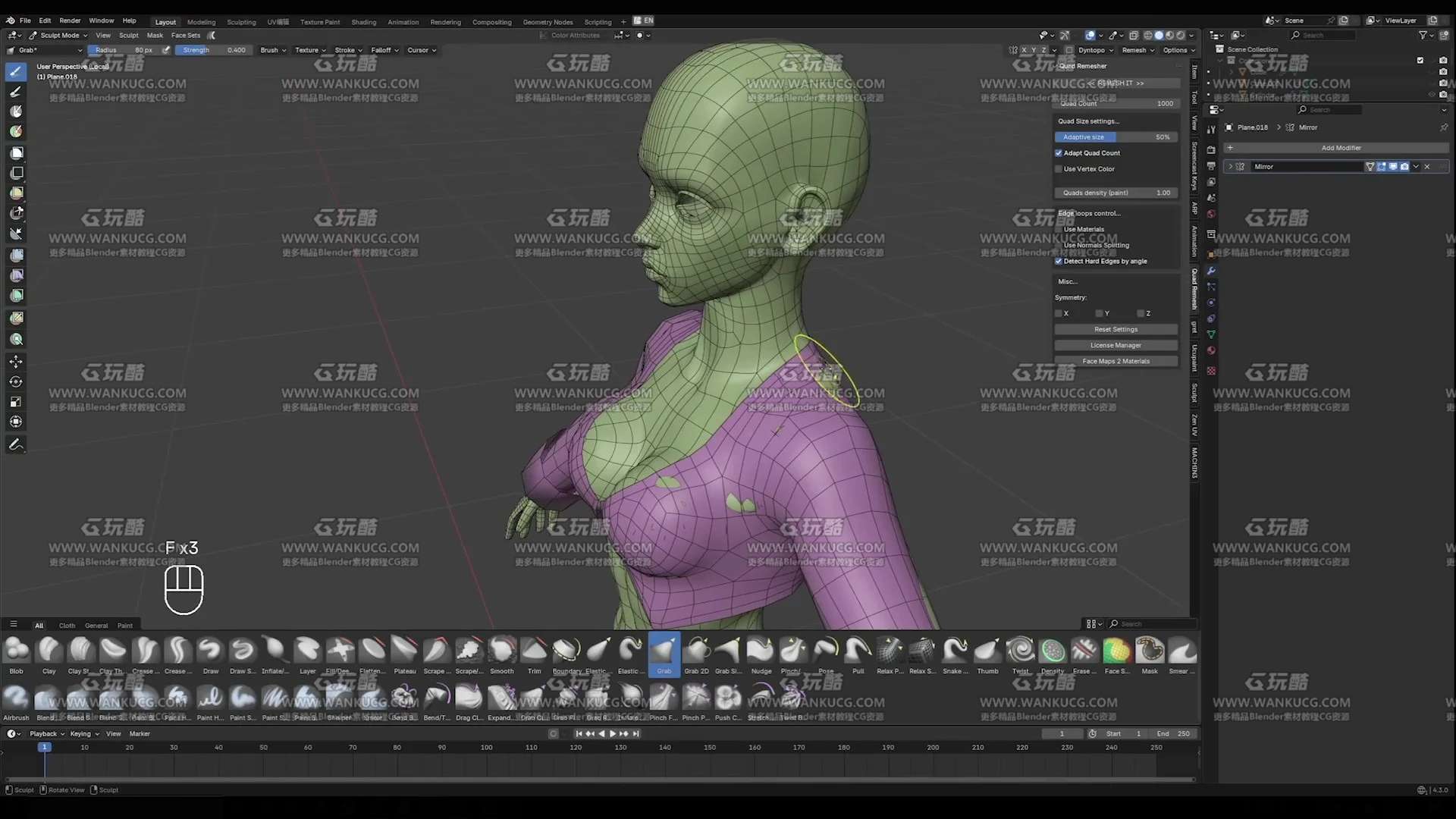Select the Face Sets brush

[1116, 655]
